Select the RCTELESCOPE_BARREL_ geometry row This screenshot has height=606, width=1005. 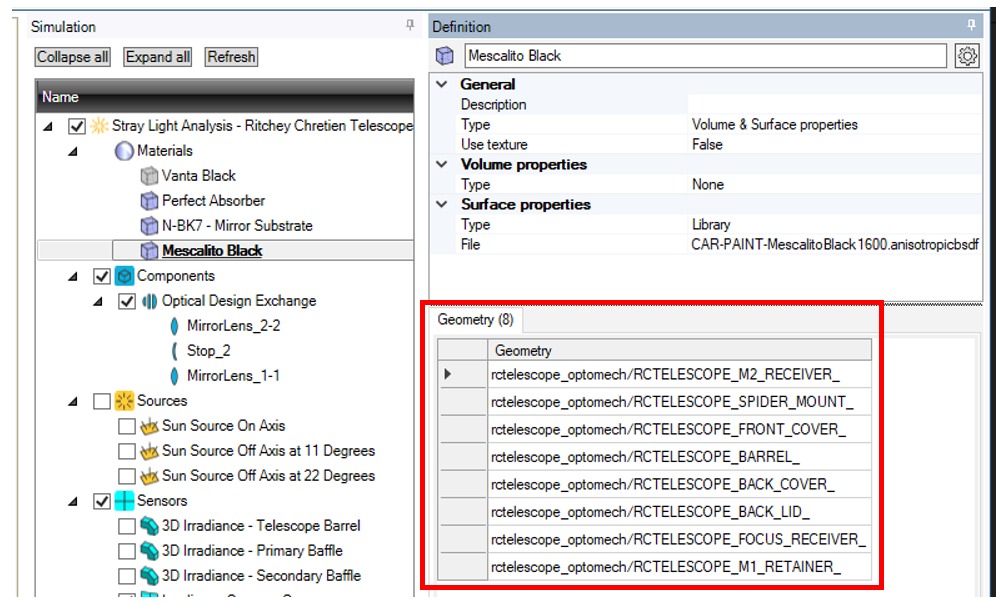pyautogui.click(x=679, y=457)
